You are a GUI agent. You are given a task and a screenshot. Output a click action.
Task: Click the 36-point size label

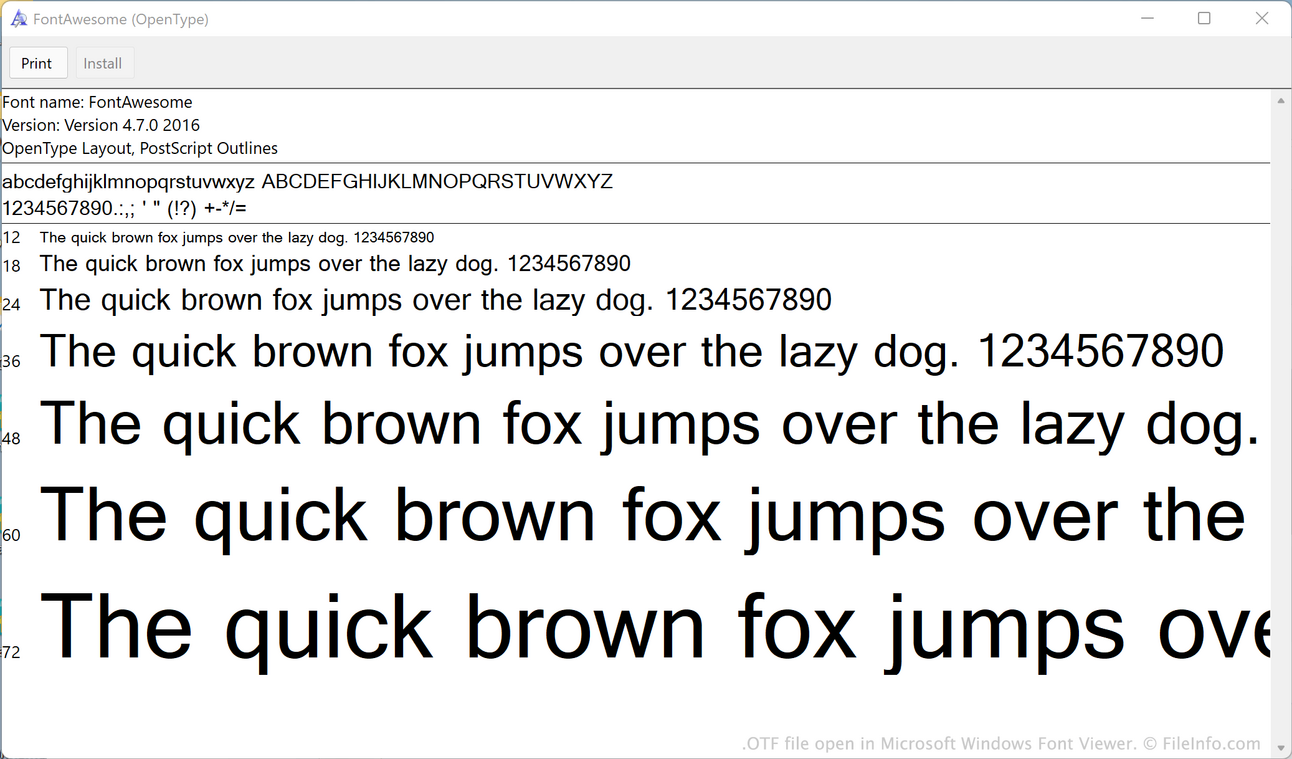click(11, 362)
